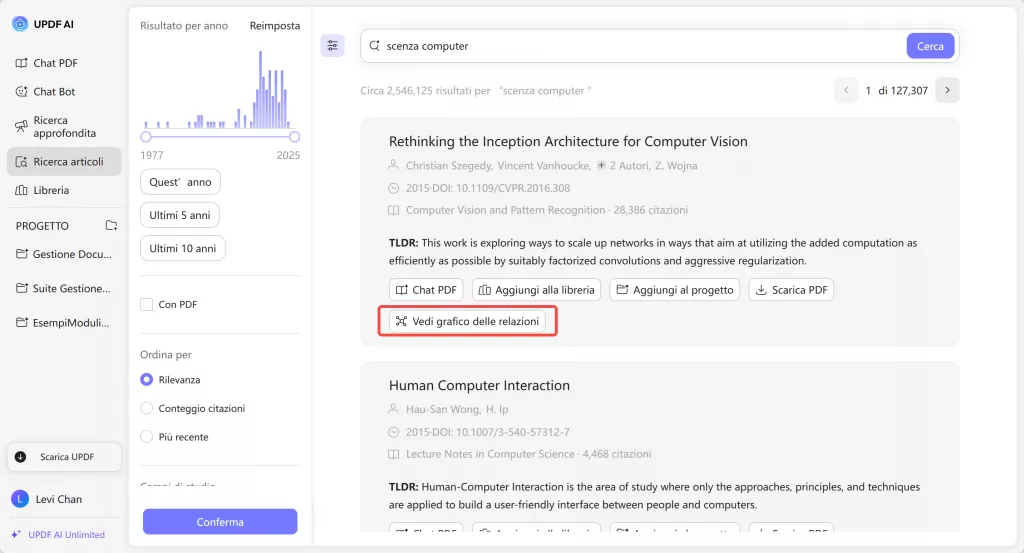Click the right year range slider handle

tap(294, 137)
